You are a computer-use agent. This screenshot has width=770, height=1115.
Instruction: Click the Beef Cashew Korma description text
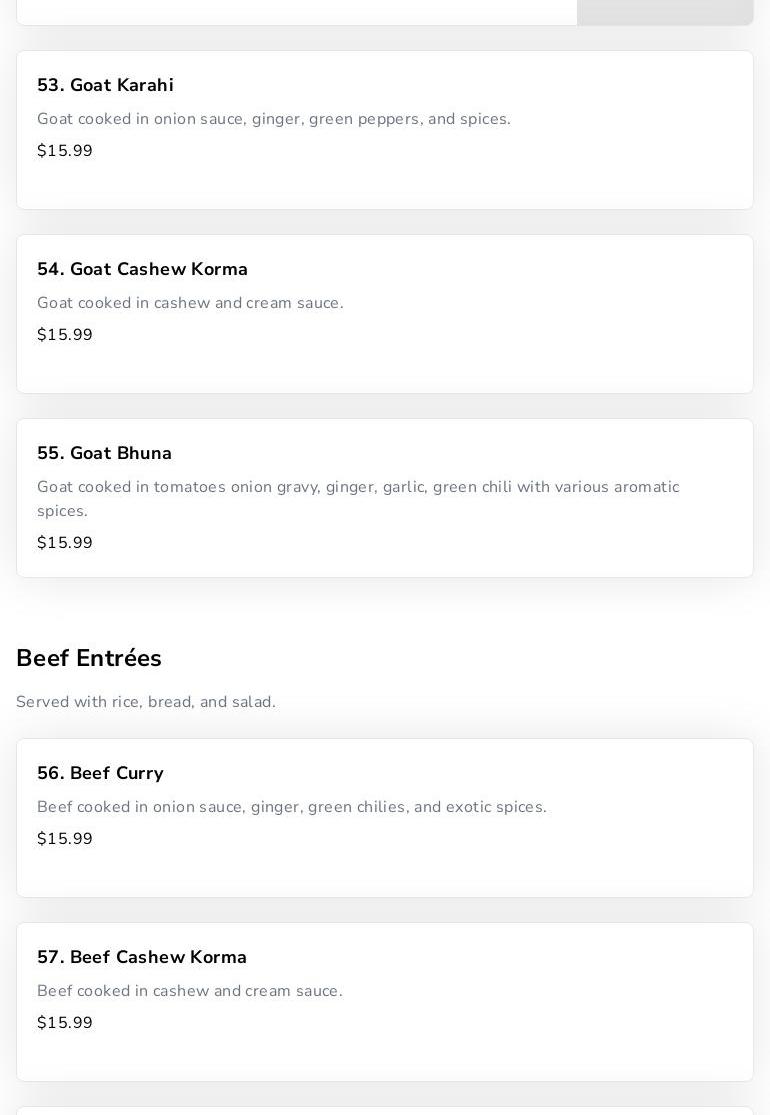click(189, 991)
